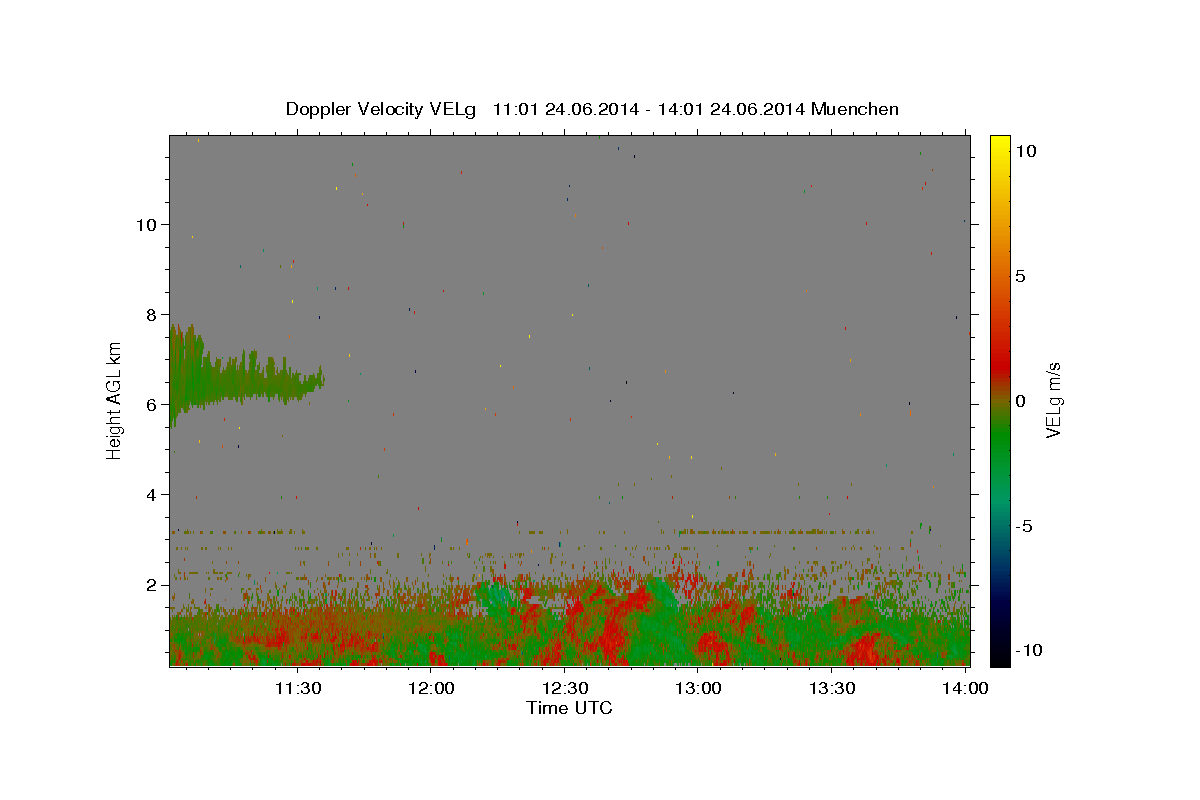Select the 12:00 time tick label
This screenshot has height=800, width=1200.
click(x=431, y=688)
